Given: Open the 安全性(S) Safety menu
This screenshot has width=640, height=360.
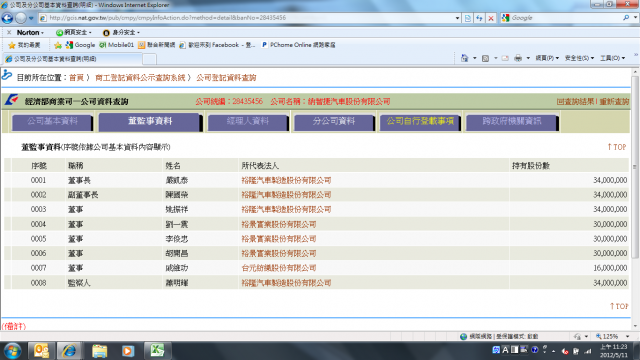Looking at the screenshot, I should click(x=579, y=58).
